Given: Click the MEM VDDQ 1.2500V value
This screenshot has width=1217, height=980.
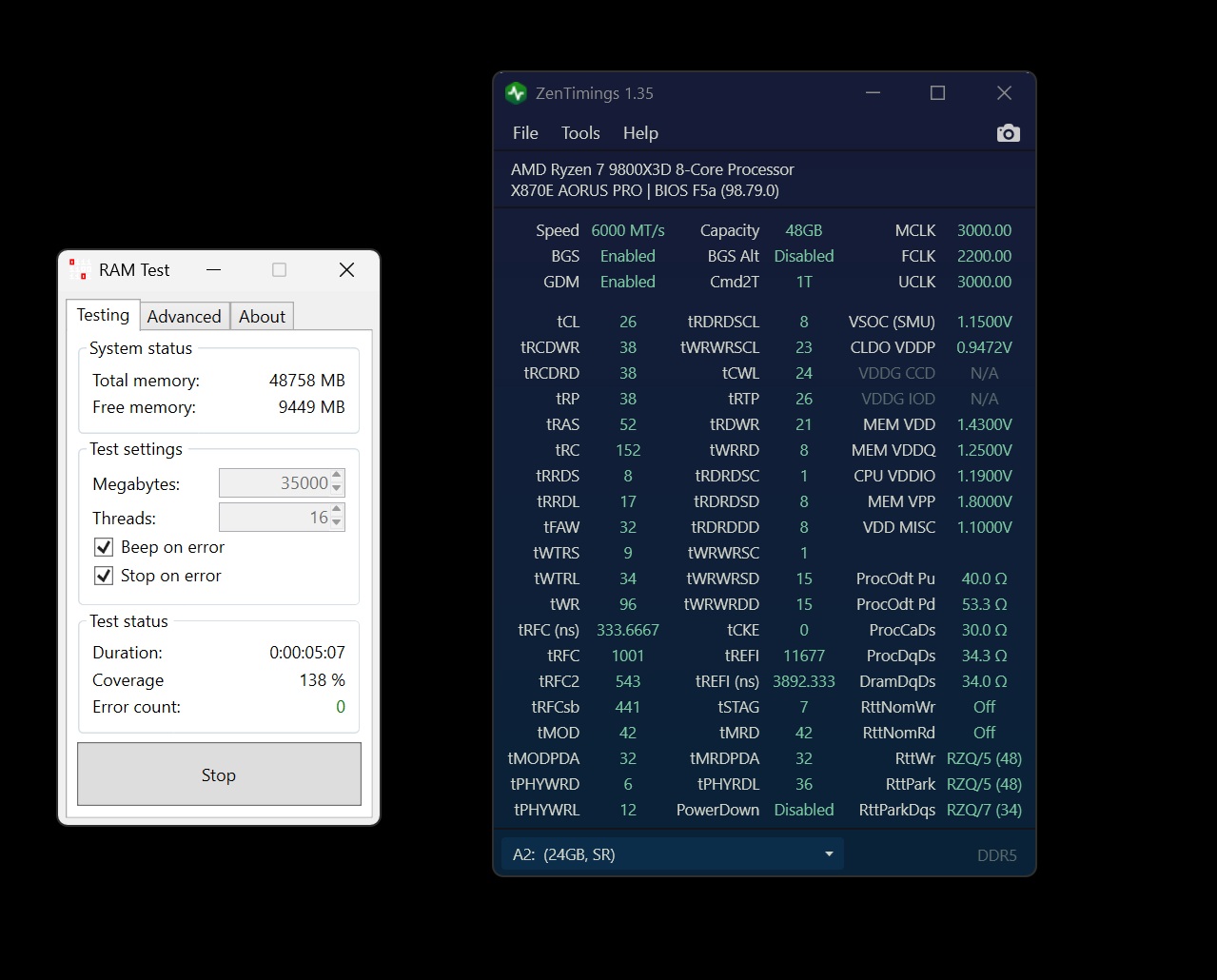Looking at the screenshot, I should coord(984,450).
